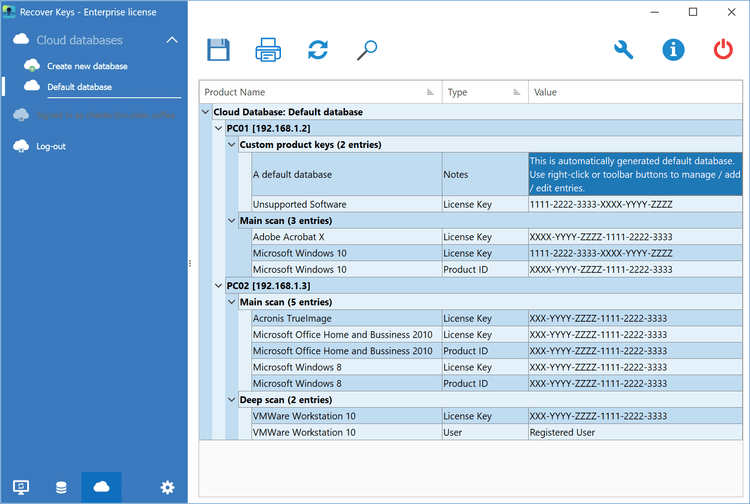Select VMWare Workstation 10 License Key row

[497, 416]
